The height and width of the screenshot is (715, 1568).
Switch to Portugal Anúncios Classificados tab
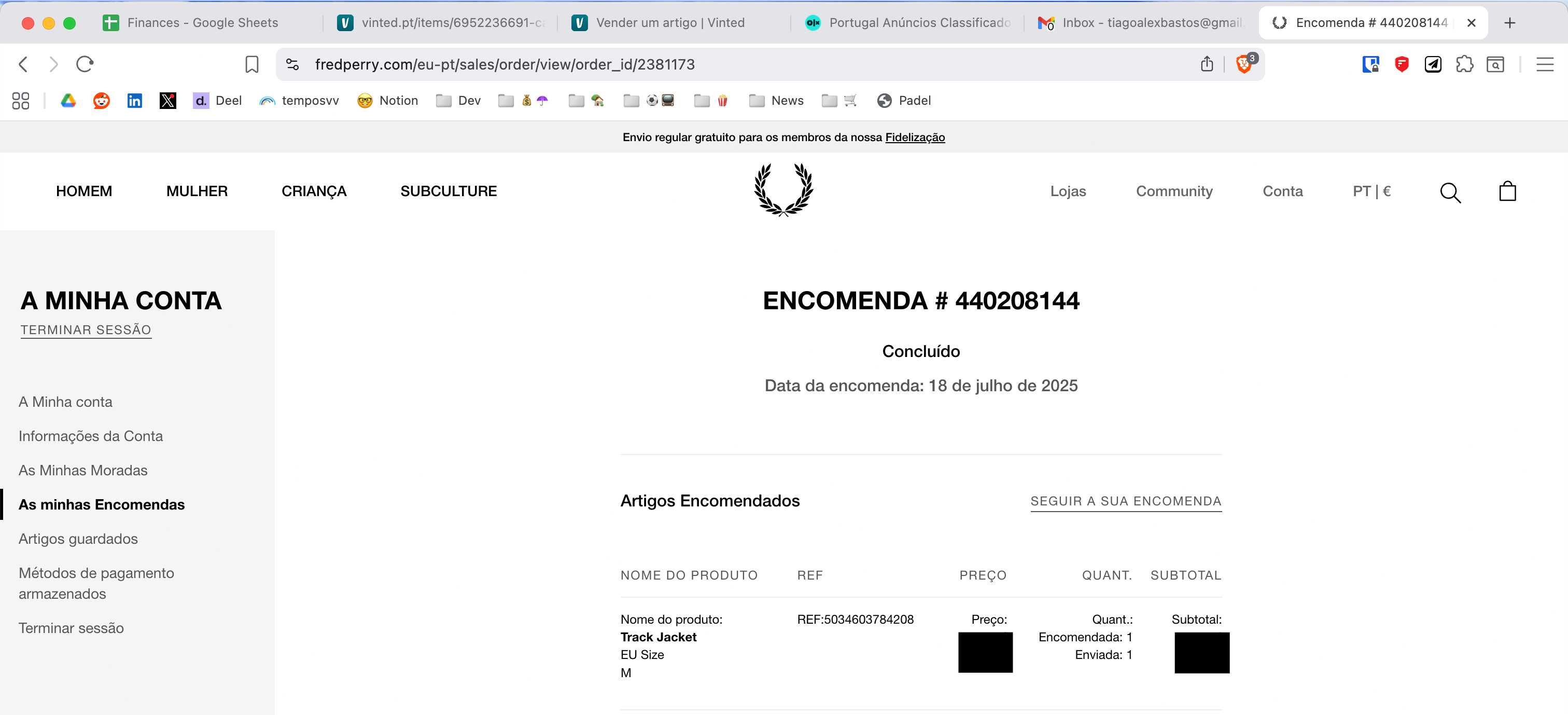click(907, 22)
